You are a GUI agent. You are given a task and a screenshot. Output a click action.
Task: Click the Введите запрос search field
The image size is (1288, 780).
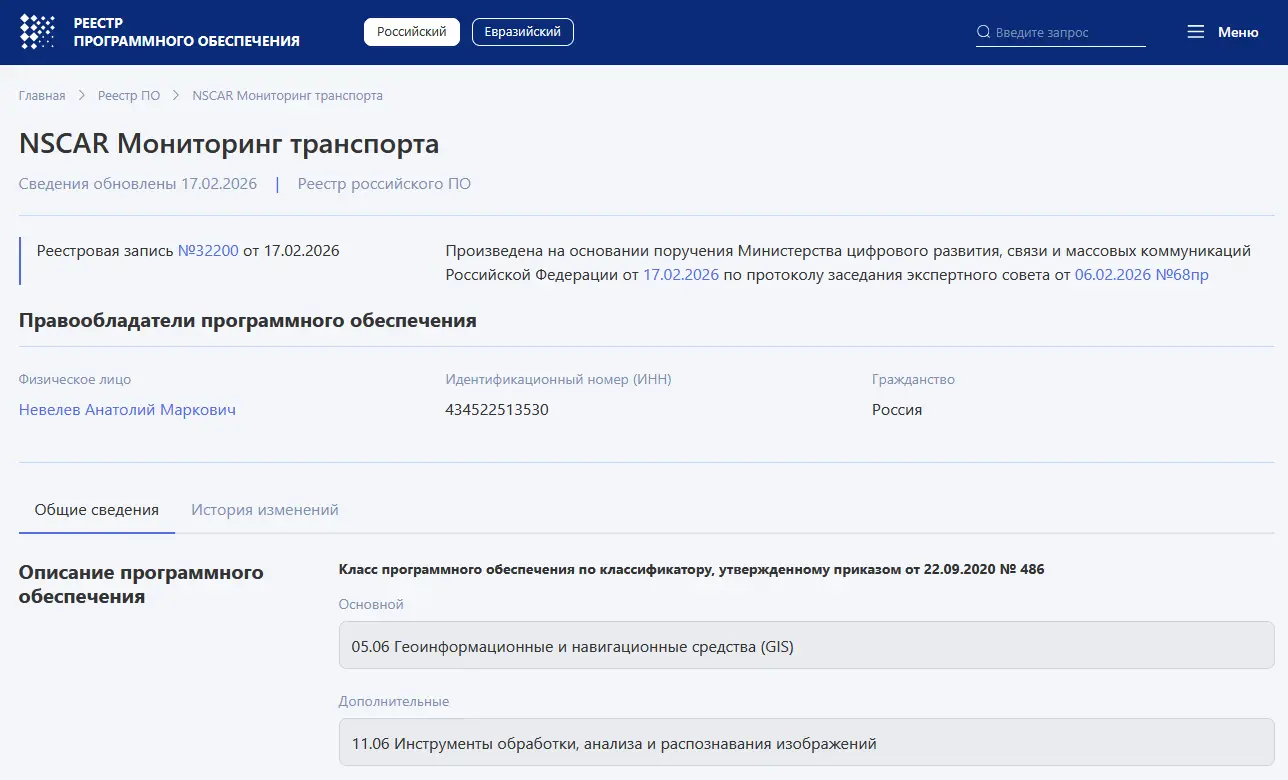coord(1060,31)
